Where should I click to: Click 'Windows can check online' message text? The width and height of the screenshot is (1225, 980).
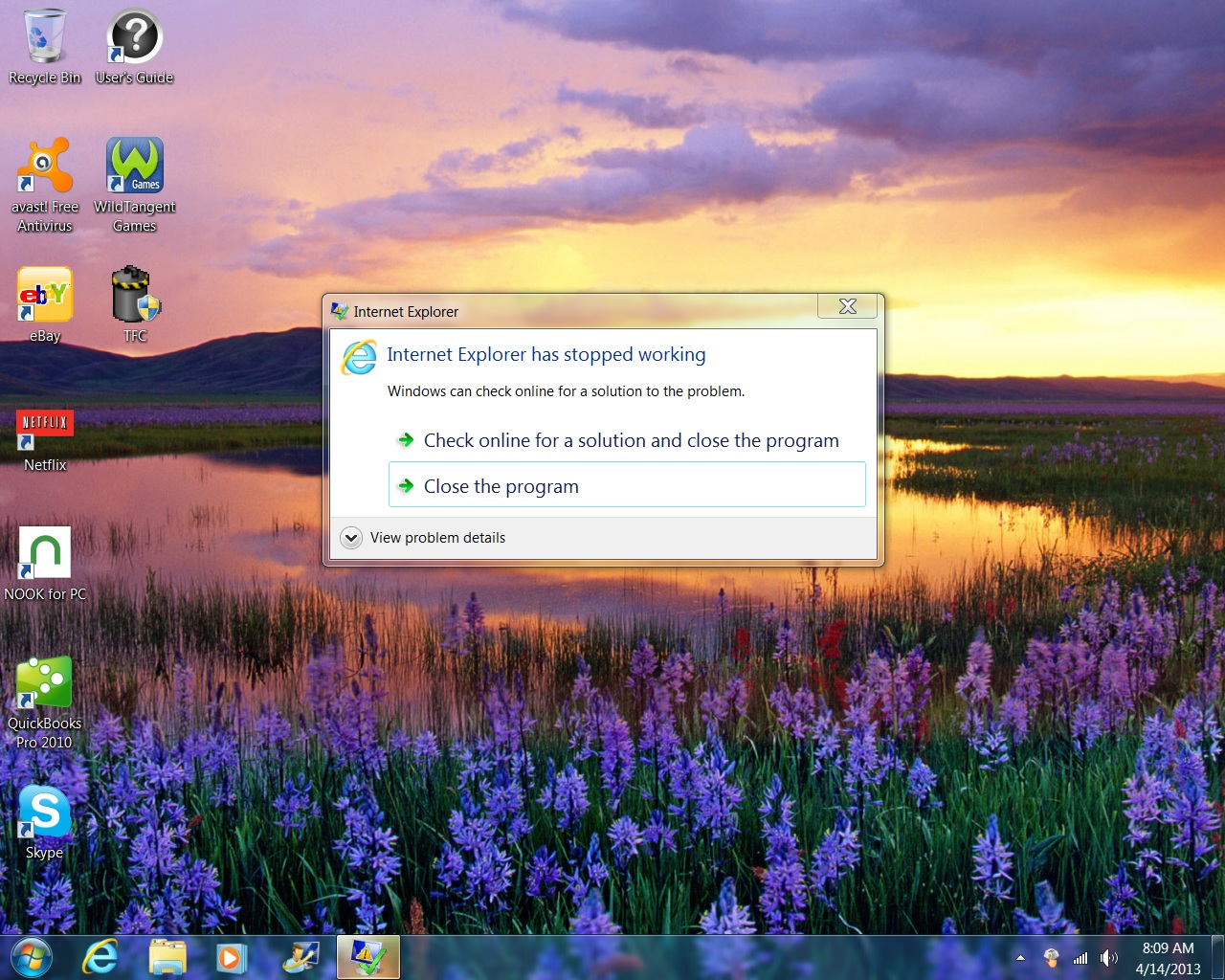point(566,391)
